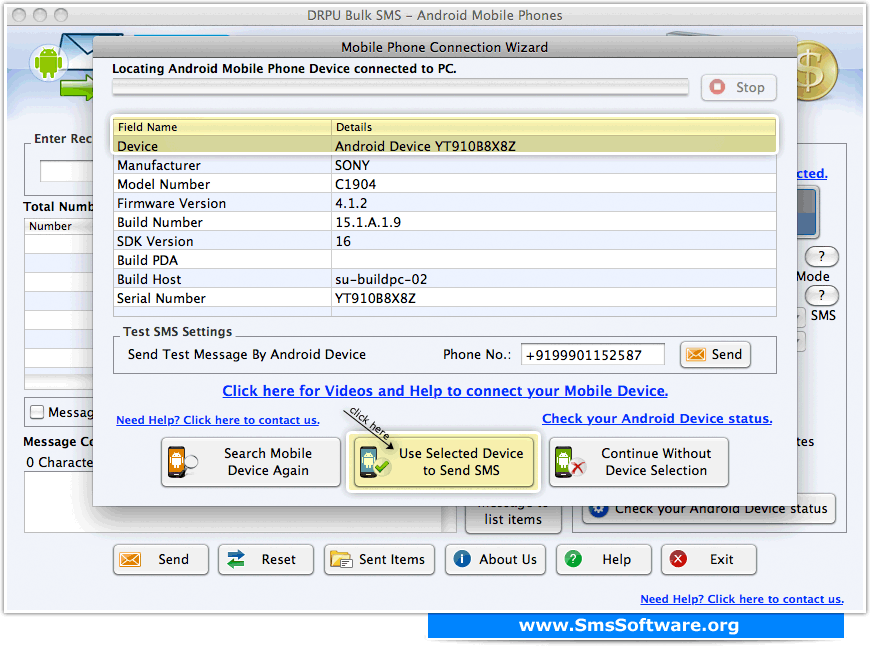Select SDK Version 16 row
Image resolution: width=870 pixels, height=647 pixels.
[444, 241]
